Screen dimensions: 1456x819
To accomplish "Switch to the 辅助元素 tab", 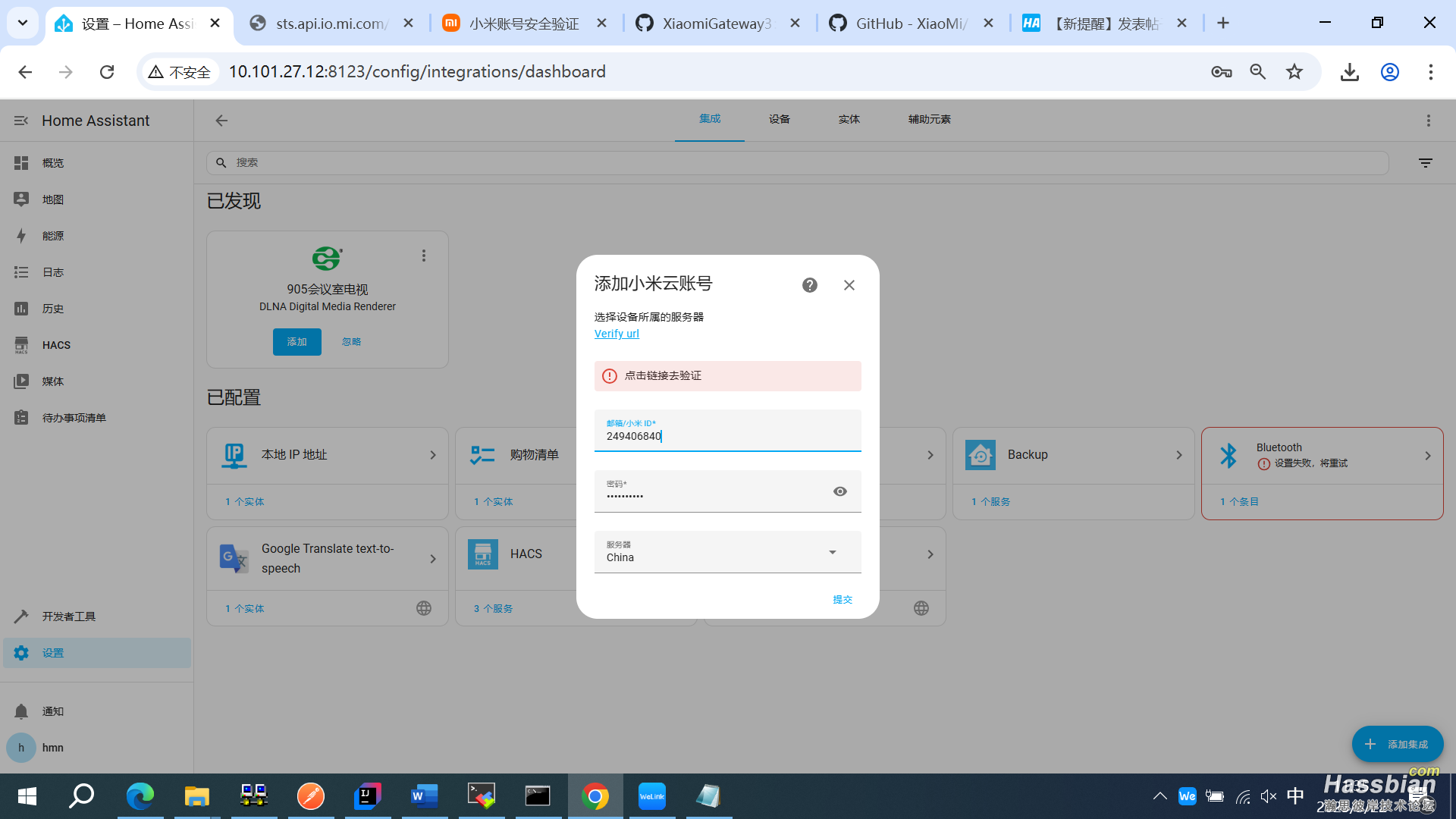I will coord(930,119).
